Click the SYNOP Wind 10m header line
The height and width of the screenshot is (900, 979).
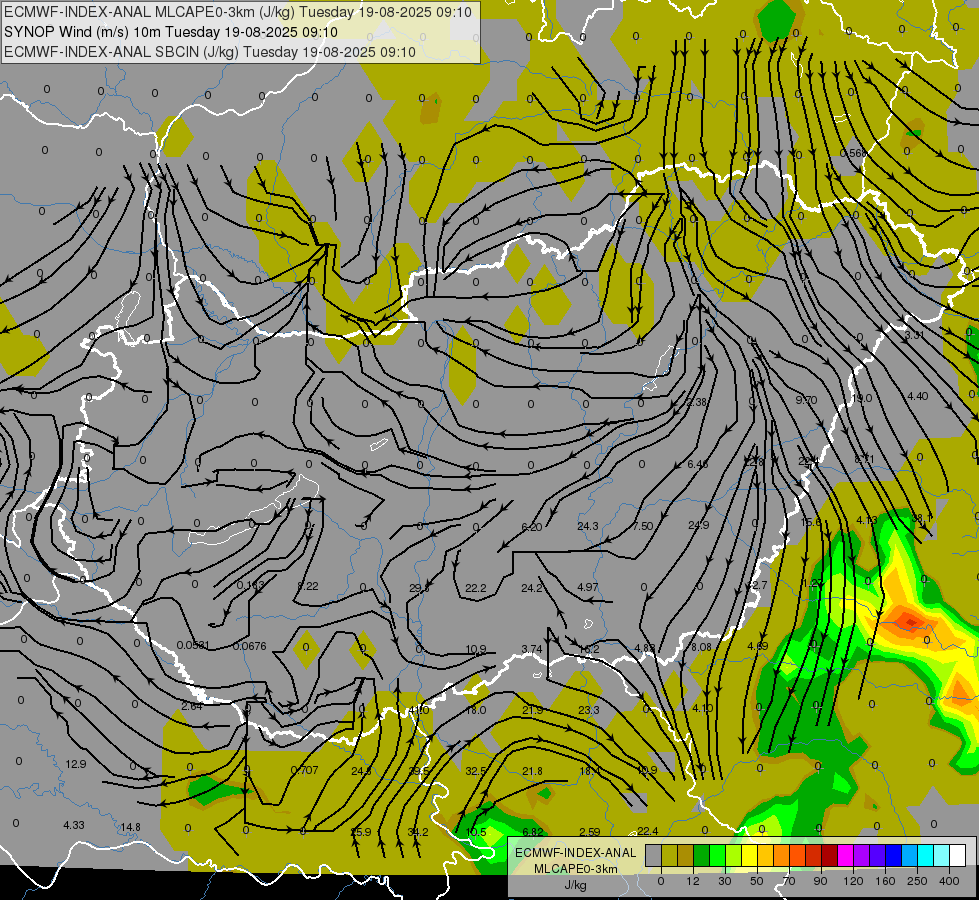point(170,32)
